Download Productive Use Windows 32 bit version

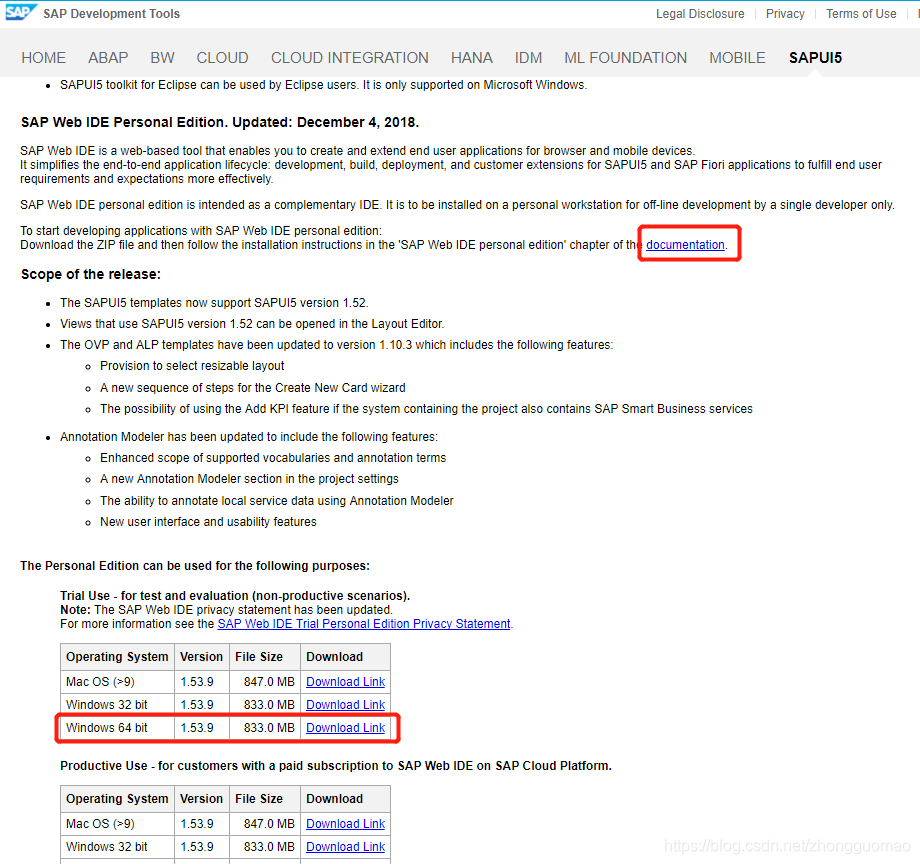pyautogui.click(x=346, y=846)
